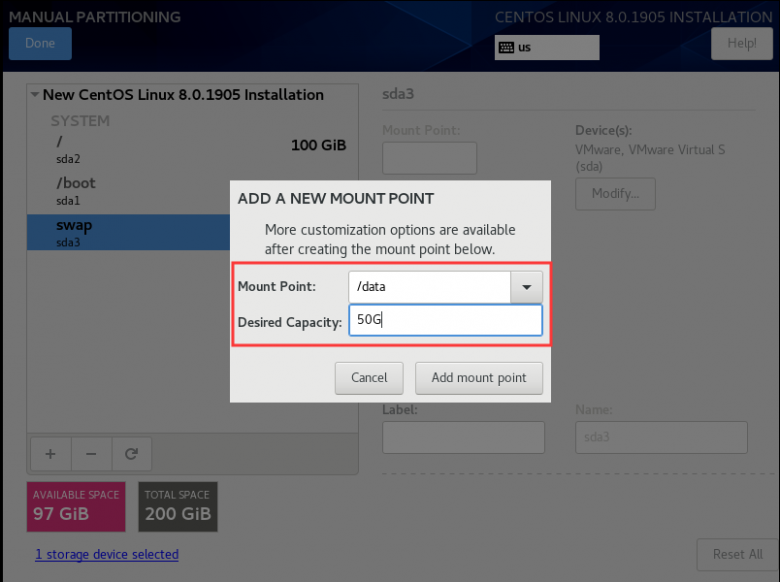Cancel the add mount point dialog
Viewport: 780px width, 582px height.
[x=369, y=378]
